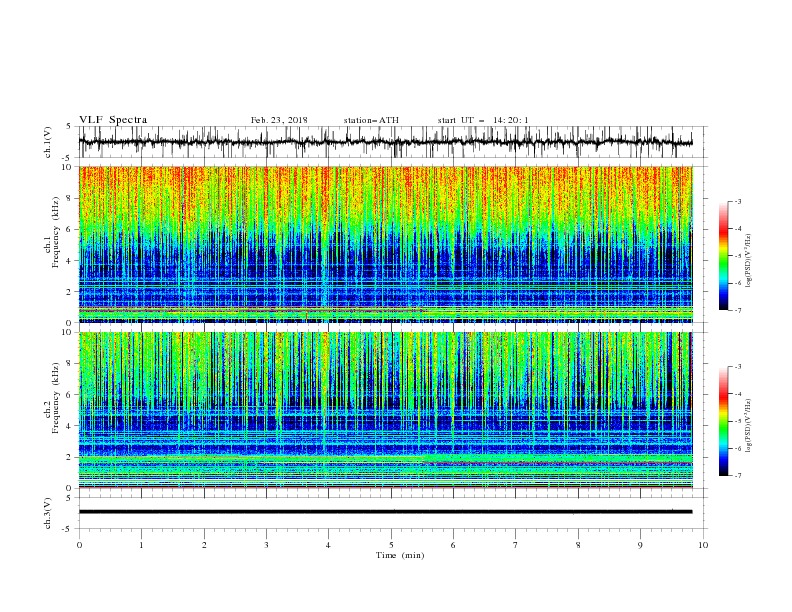Click the "5" tick on ch.1(V) axis
Viewport: 792px width, 612px height.
click(70, 126)
